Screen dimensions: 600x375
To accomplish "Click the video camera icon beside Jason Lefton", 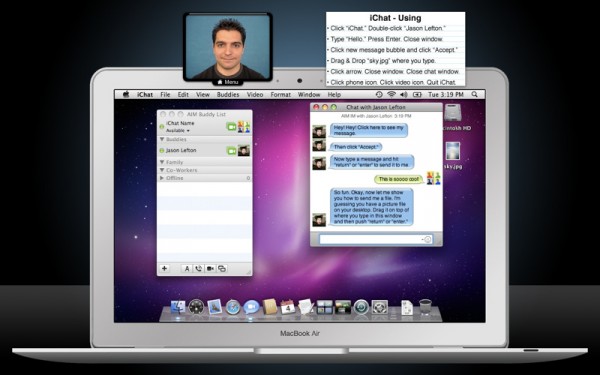I will pyautogui.click(x=231, y=151).
